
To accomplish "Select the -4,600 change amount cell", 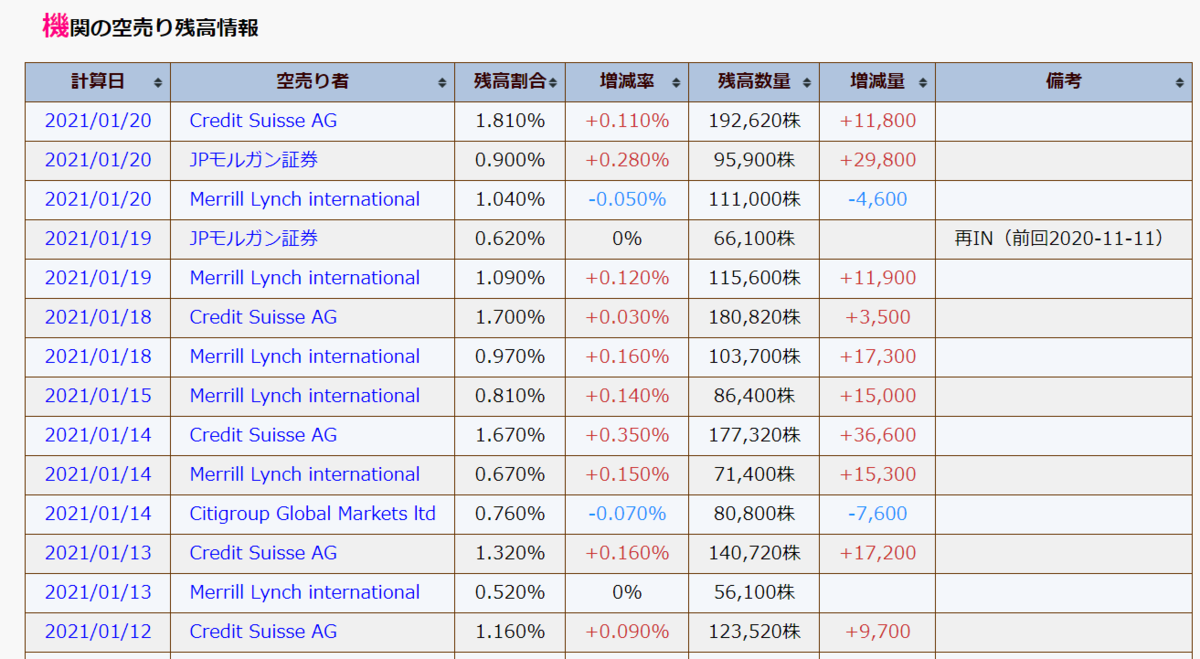I will 877,199.
